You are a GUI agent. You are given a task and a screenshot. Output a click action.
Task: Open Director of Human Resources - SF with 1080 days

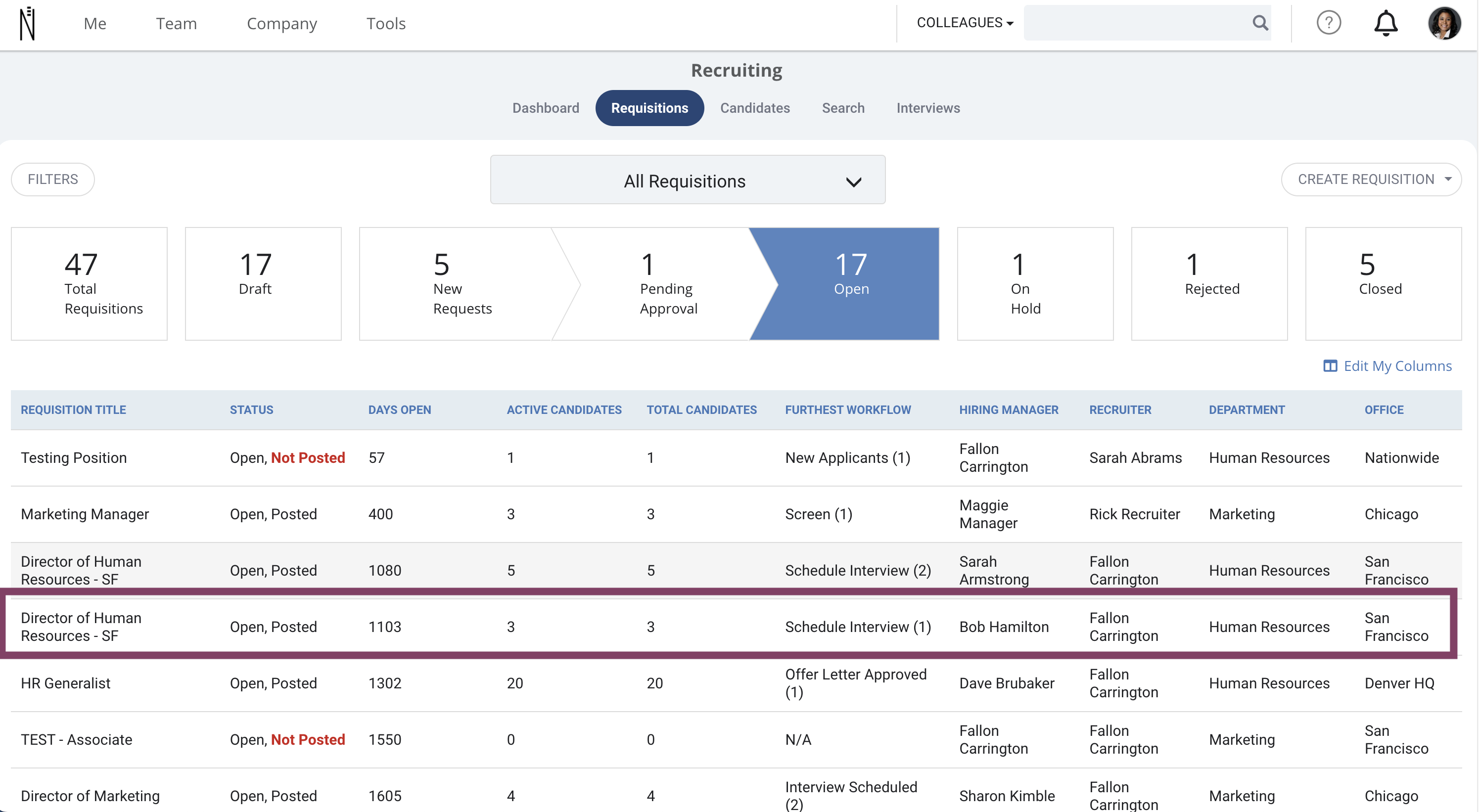[x=81, y=570]
